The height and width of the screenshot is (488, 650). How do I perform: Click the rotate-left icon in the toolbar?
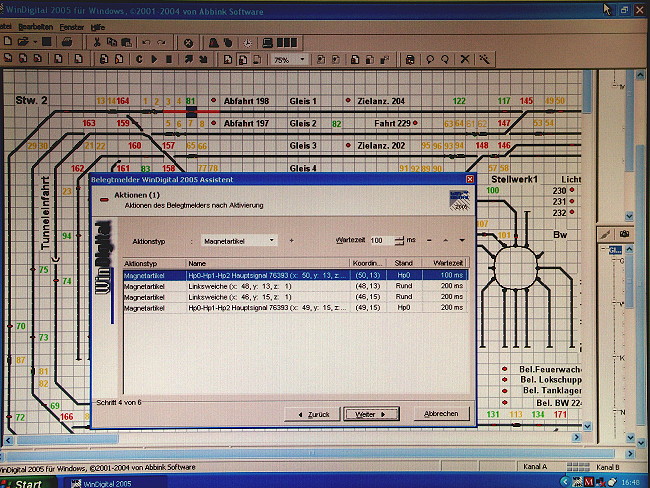click(430, 60)
